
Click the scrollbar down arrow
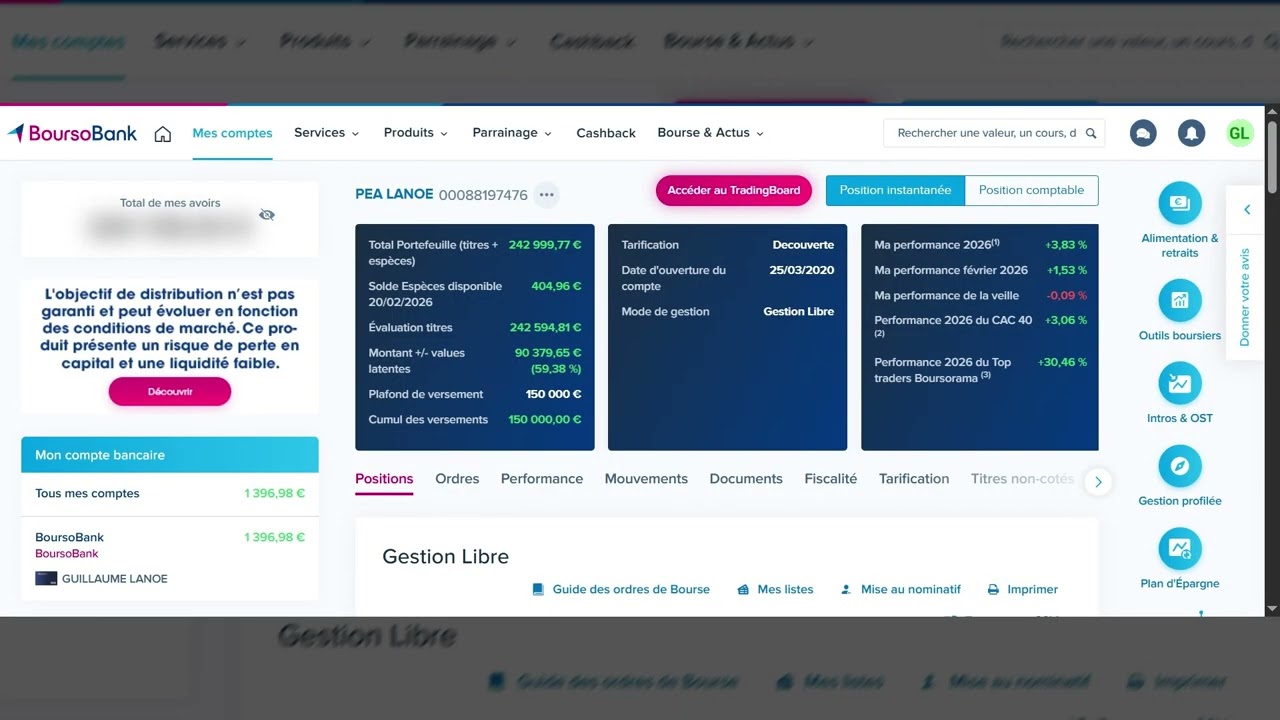1272,608
